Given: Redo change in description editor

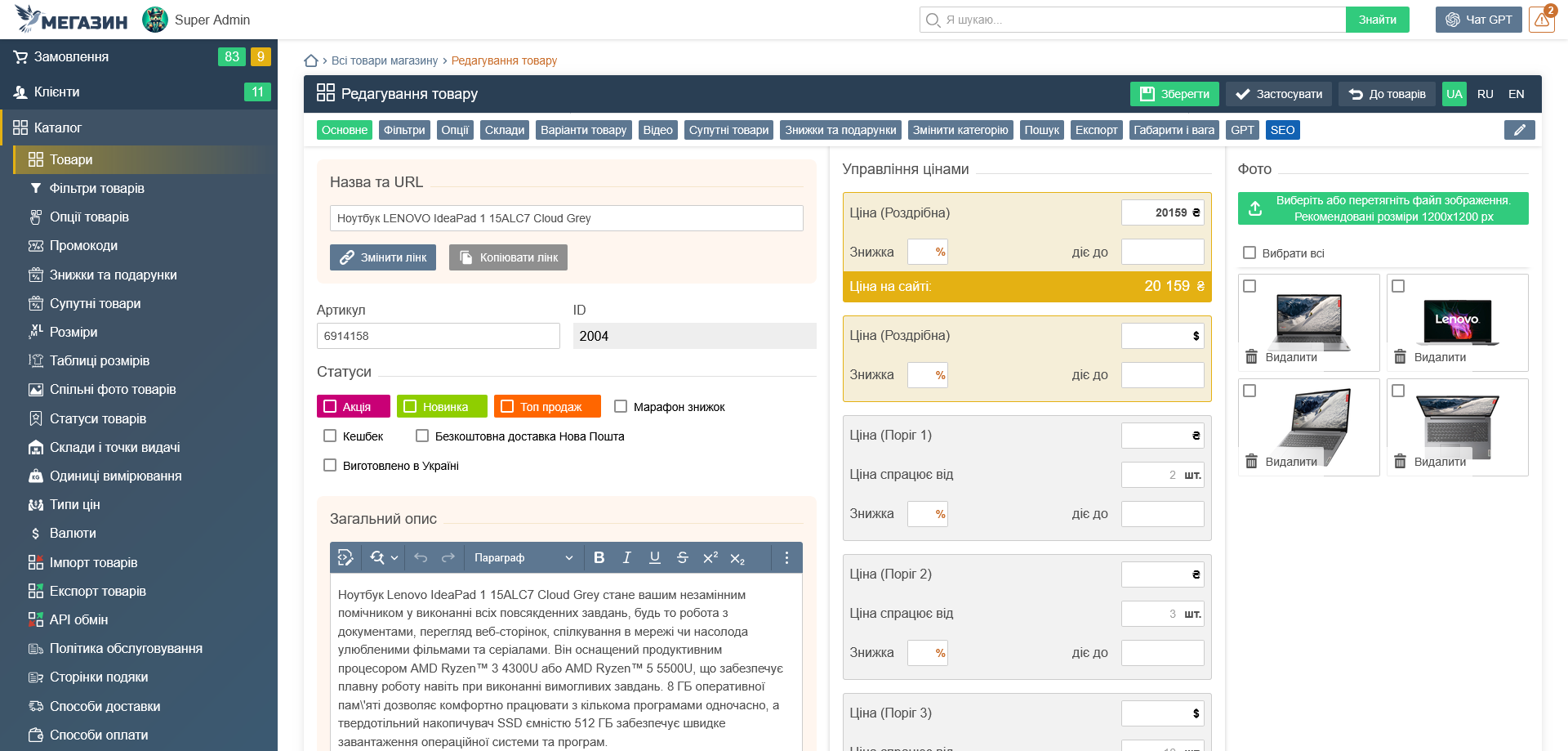Looking at the screenshot, I should [x=448, y=557].
